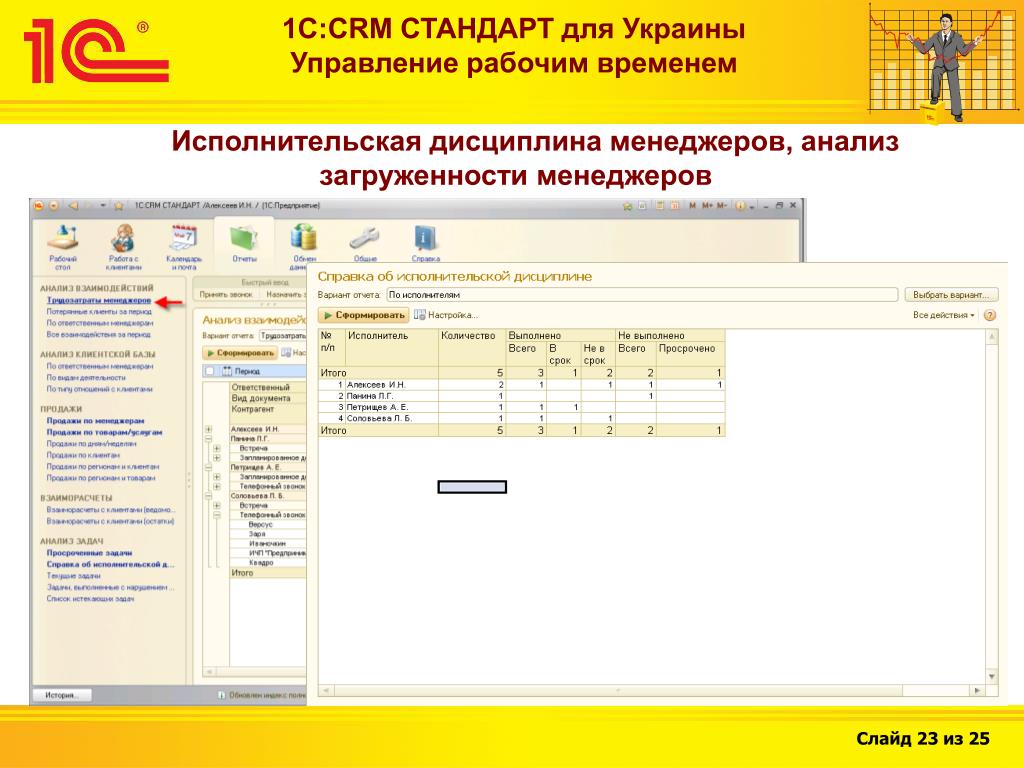Click Сформировать in the discipline report
This screenshot has height=768, width=1024.
364,315
